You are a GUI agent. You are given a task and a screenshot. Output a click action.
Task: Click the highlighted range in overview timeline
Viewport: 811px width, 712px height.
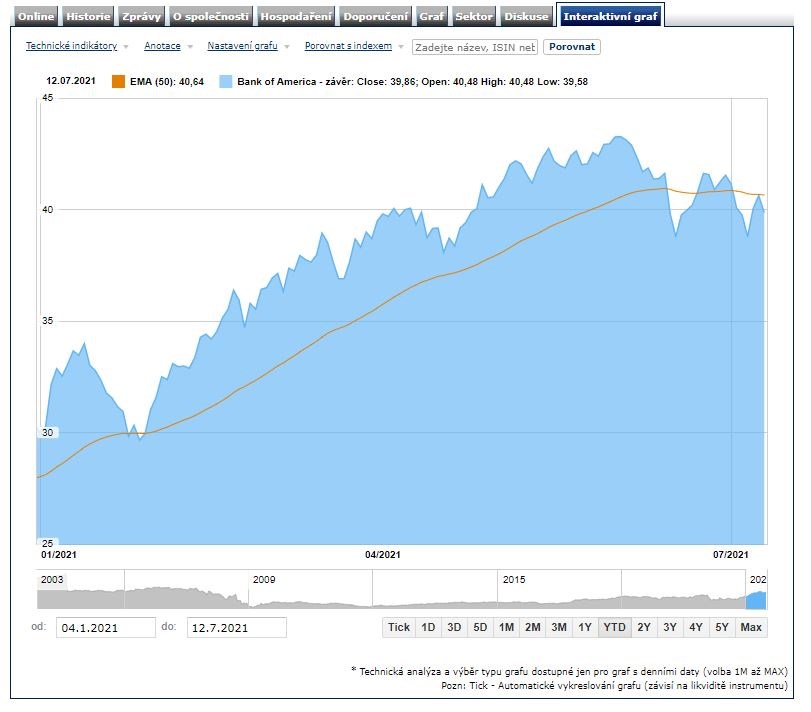point(757,599)
